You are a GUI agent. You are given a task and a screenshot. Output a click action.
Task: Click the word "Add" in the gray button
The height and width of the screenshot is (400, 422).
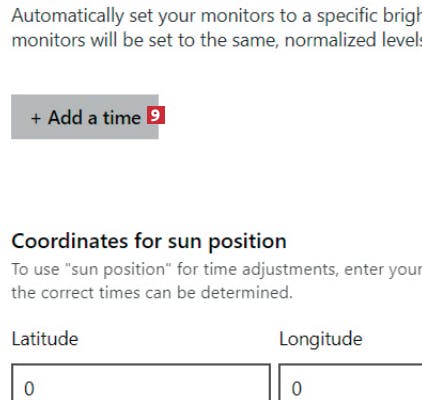66,118
